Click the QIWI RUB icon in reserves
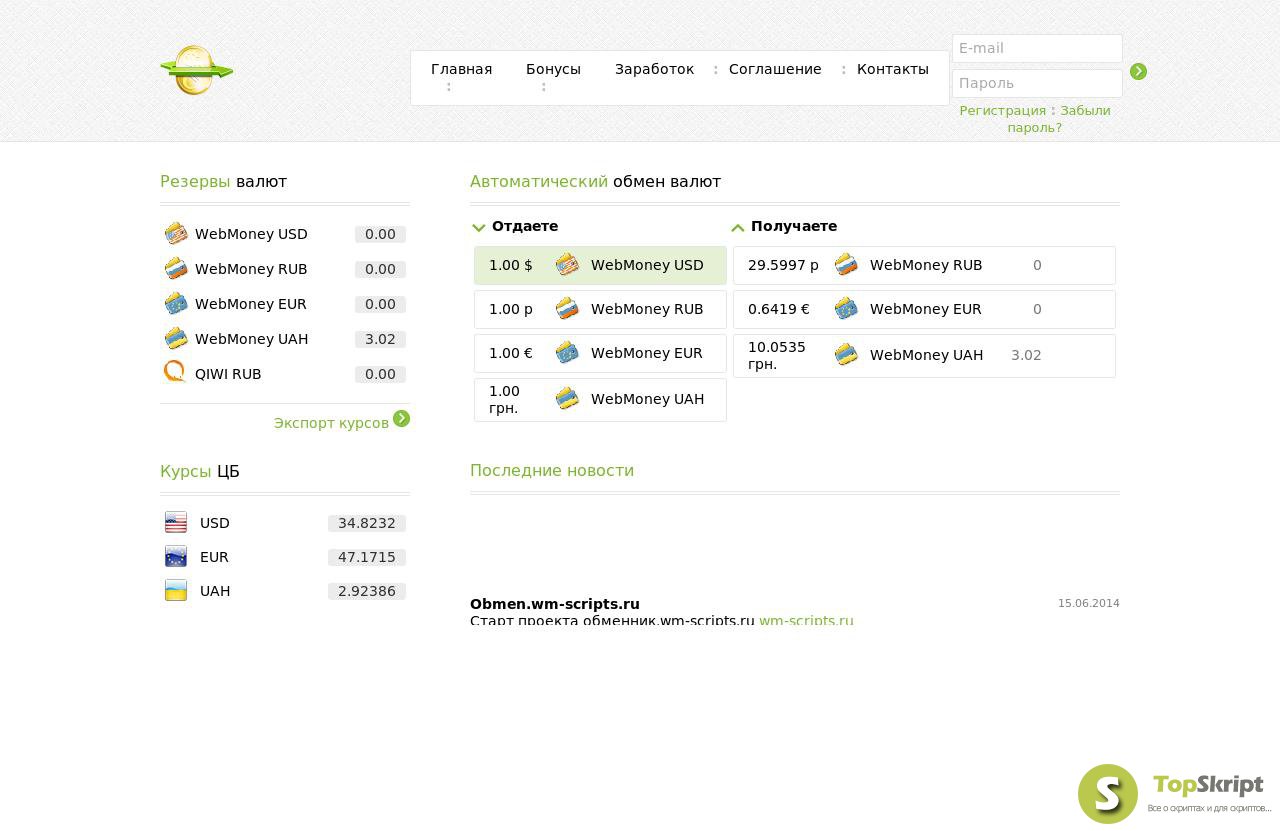 (175, 372)
